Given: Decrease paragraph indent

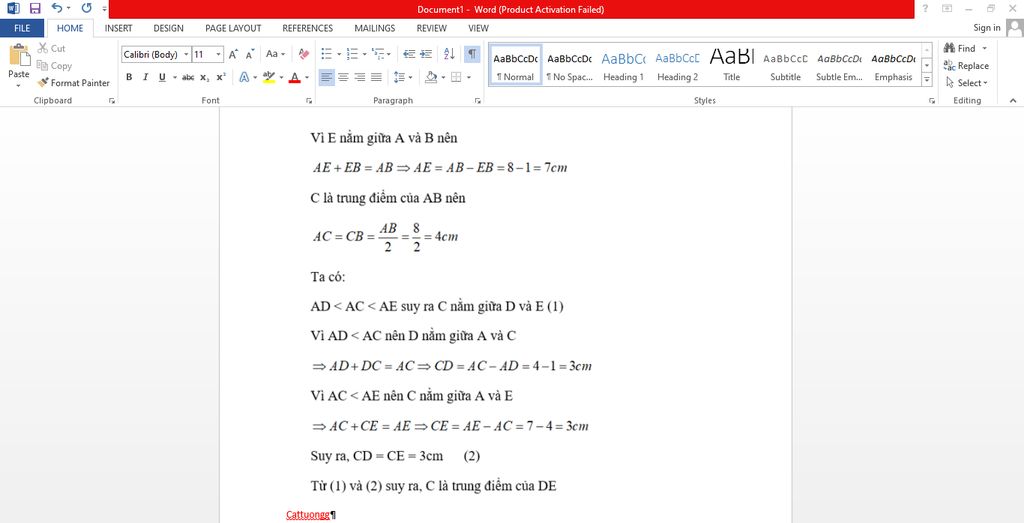Looking at the screenshot, I should tap(409, 54).
